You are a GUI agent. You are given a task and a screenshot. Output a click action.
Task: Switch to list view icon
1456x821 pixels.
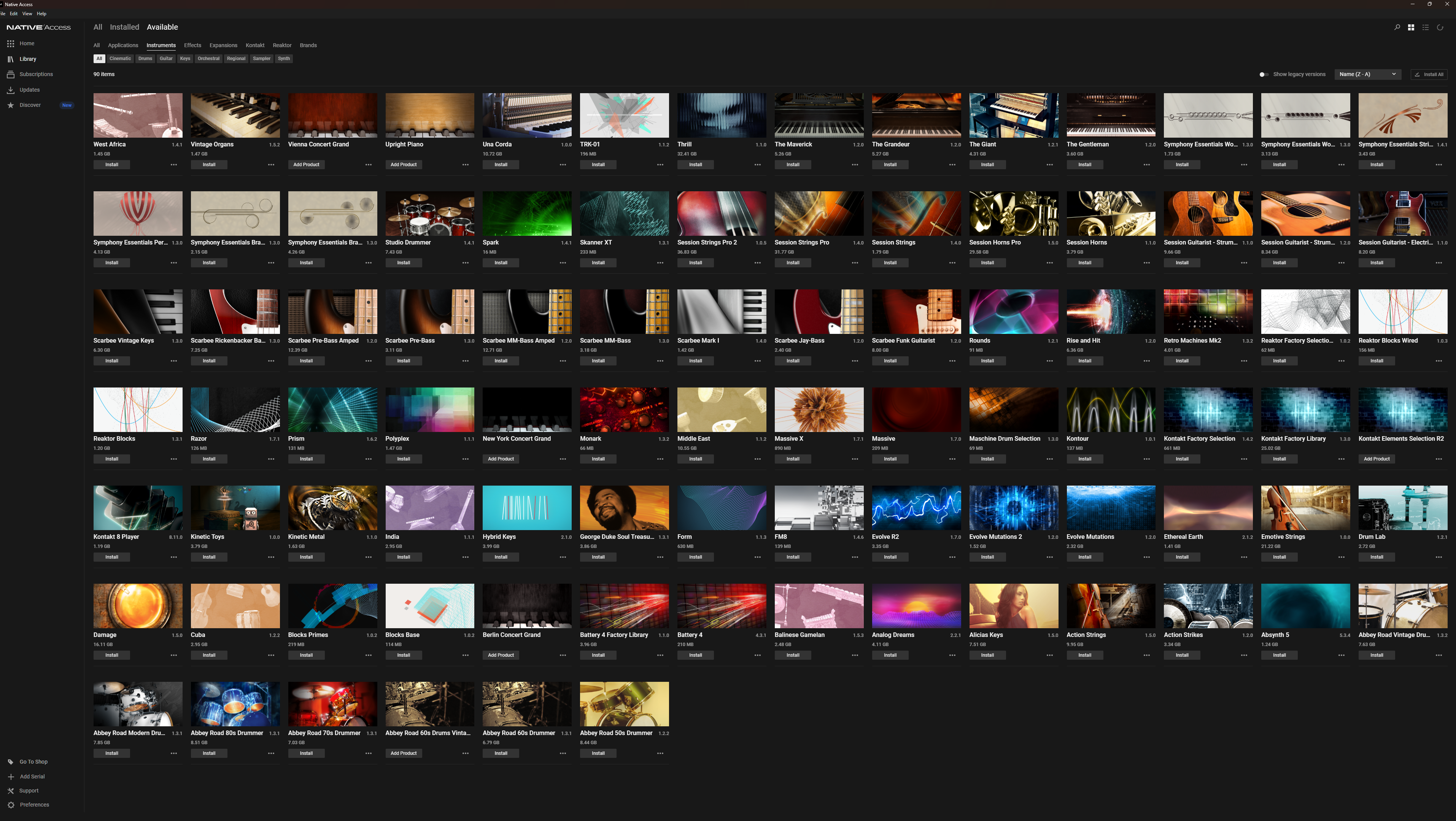tap(1426, 27)
